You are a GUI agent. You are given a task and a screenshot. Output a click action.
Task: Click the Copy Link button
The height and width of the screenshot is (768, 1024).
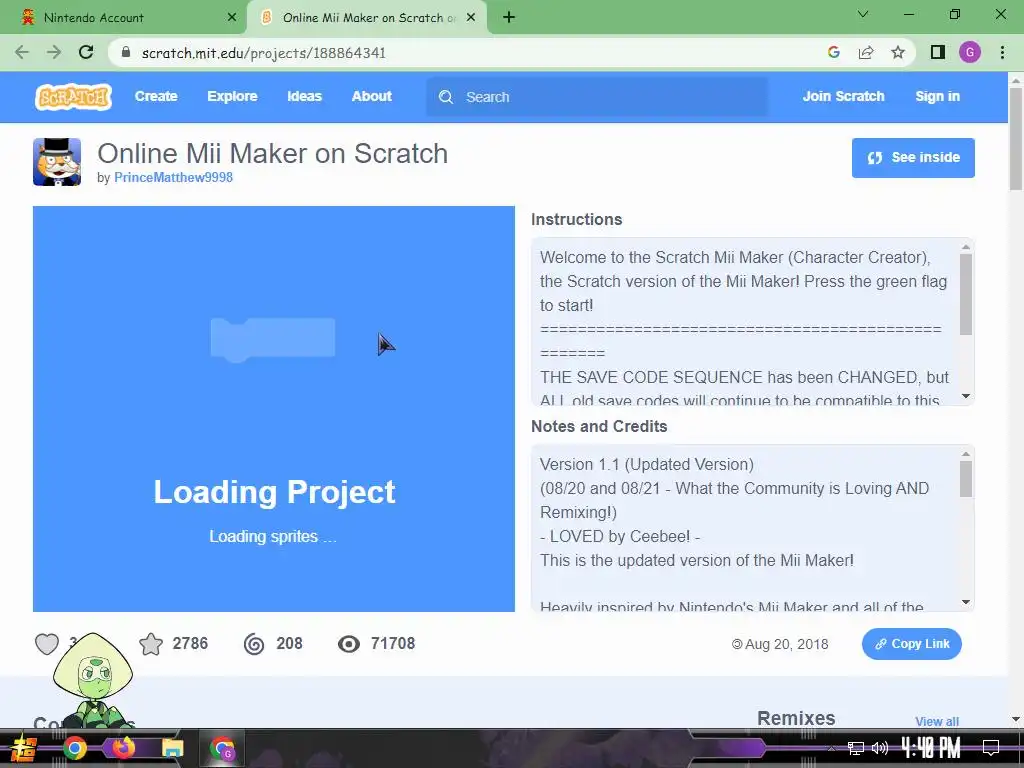pyautogui.click(x=912, y=644)
